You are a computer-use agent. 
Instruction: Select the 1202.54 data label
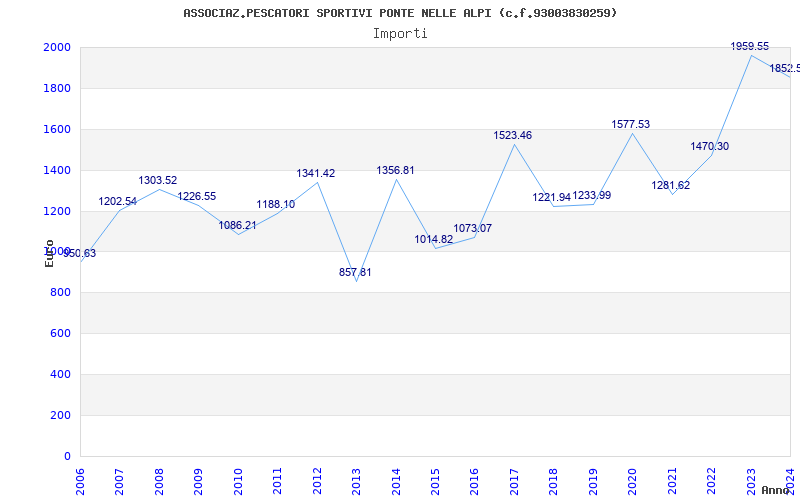[x=118, y=202]
